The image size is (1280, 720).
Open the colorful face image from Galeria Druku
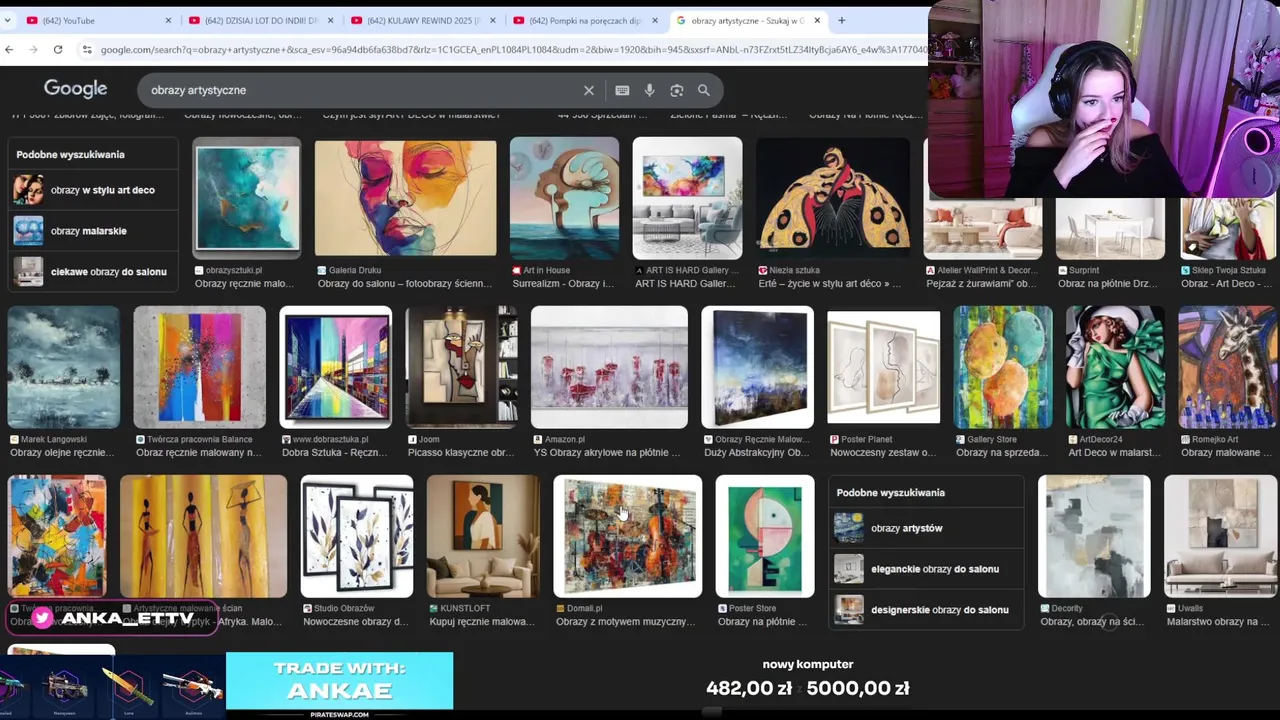point(405,198)
